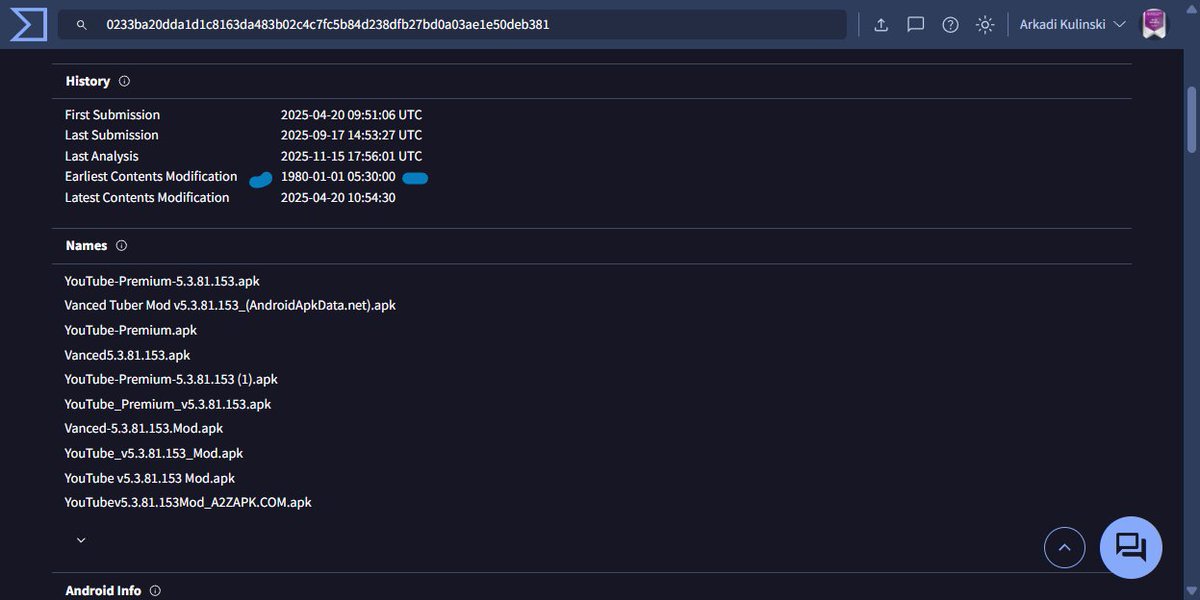
Task: Open the Arkadi Kulinski account menu
Action: point(1071,24)
